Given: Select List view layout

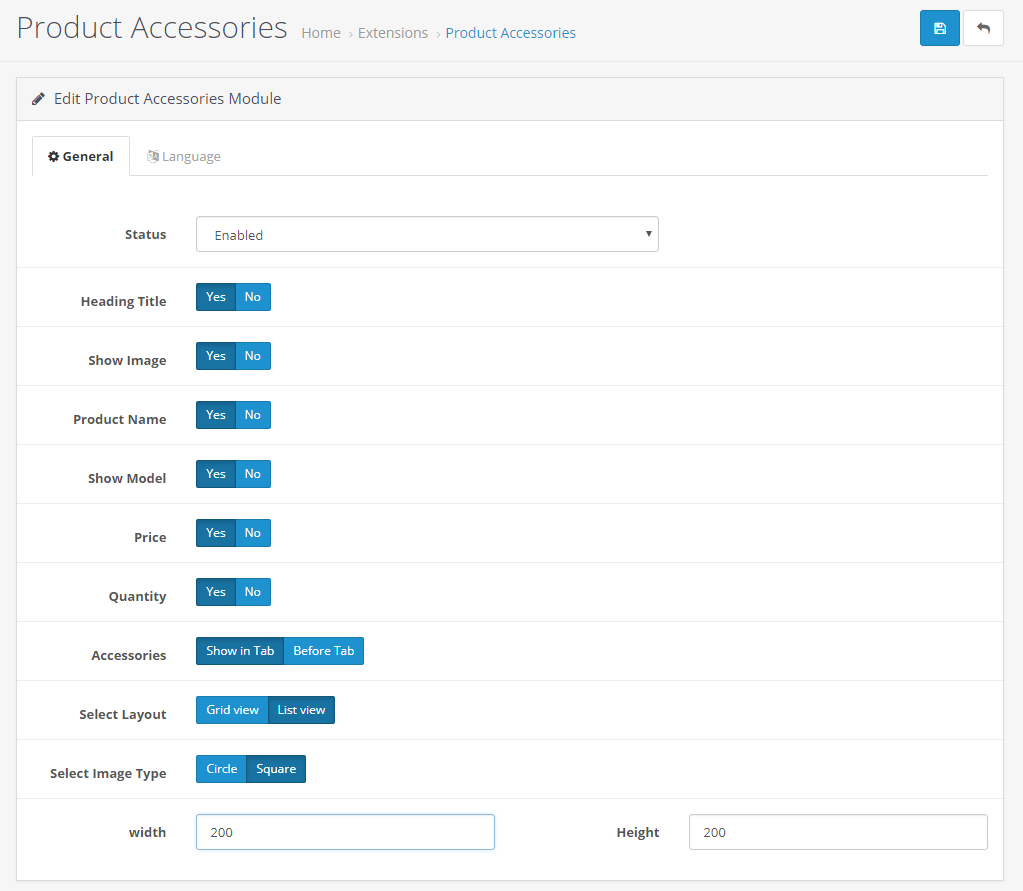Looking at the screenshot, I should click(x=301, y=710).
